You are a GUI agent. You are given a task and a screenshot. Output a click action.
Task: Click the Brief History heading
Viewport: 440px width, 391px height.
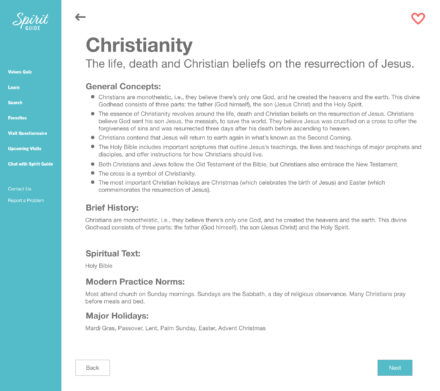tap(112, 208)
